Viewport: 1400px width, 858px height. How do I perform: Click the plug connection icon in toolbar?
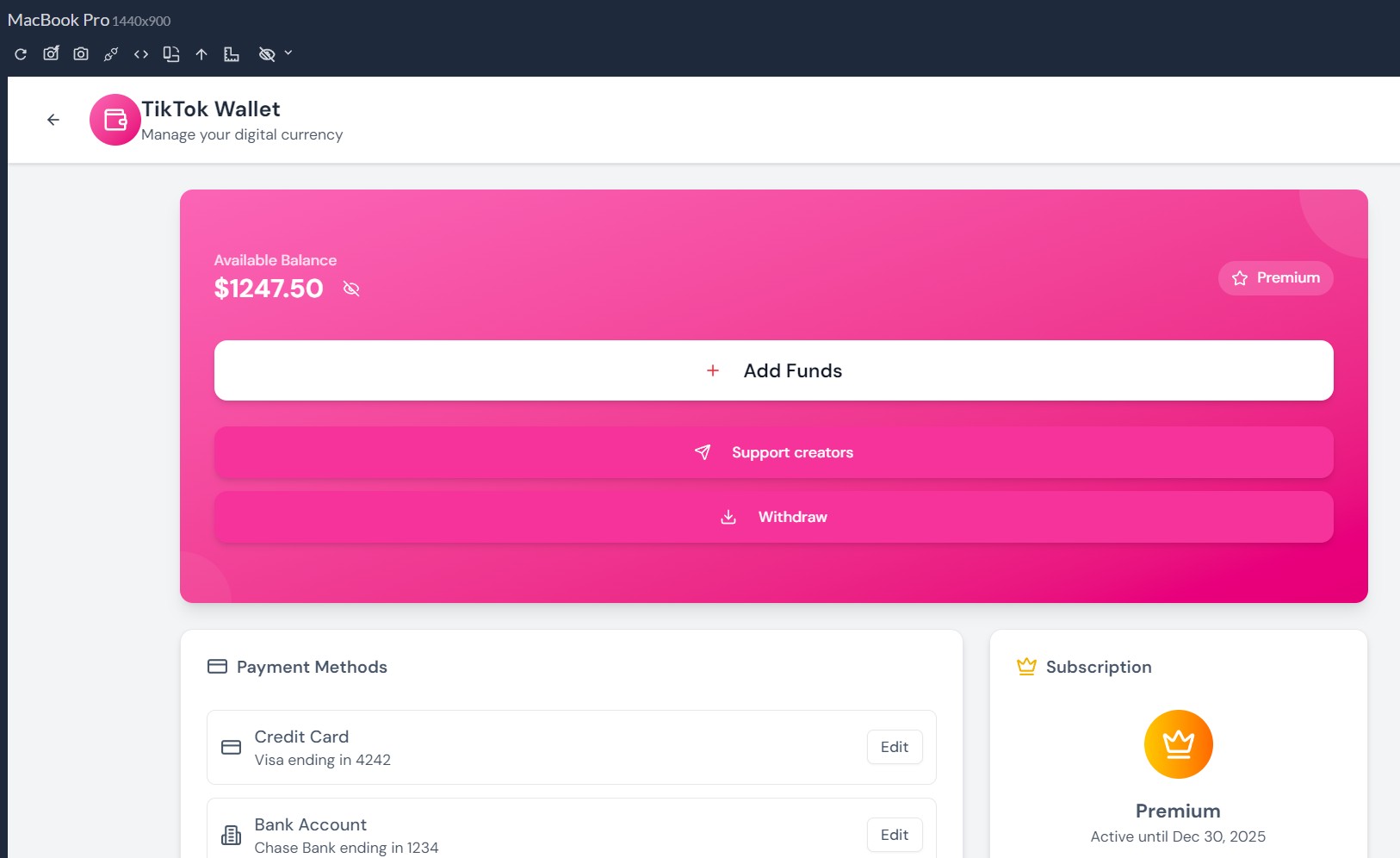[x=111, y=54]
